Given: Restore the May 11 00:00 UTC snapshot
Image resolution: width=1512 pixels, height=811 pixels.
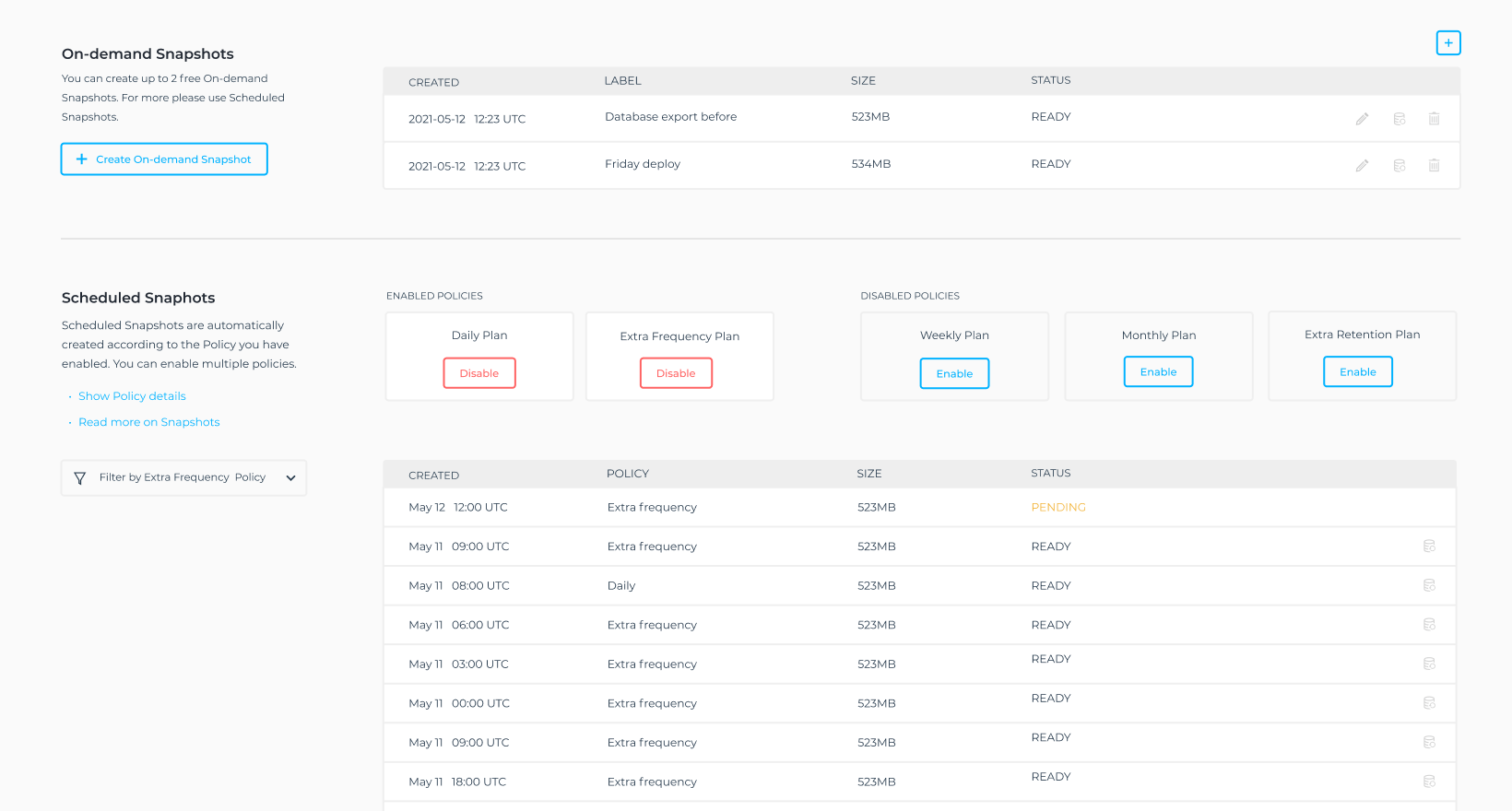Looking at the screenshot, I should click(1429, 703).
